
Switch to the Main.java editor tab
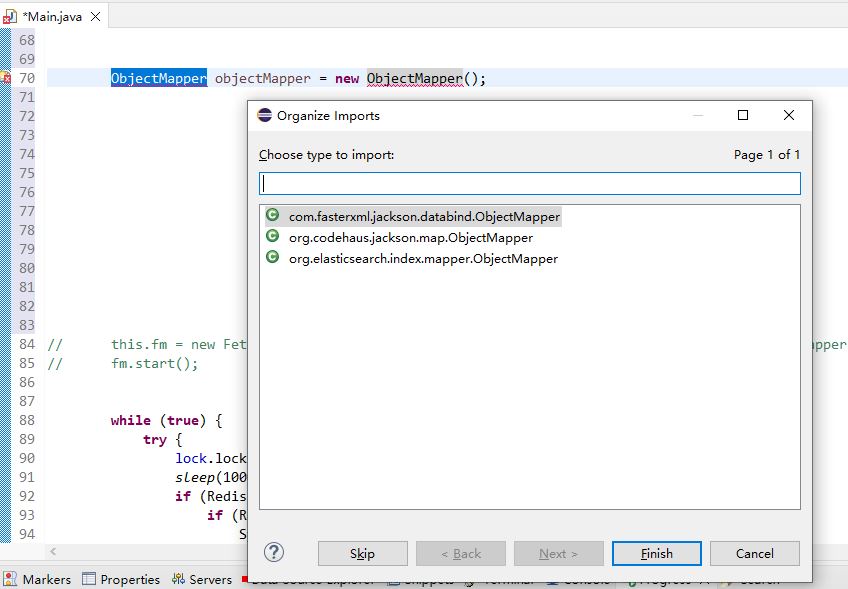tap(52, 16)
